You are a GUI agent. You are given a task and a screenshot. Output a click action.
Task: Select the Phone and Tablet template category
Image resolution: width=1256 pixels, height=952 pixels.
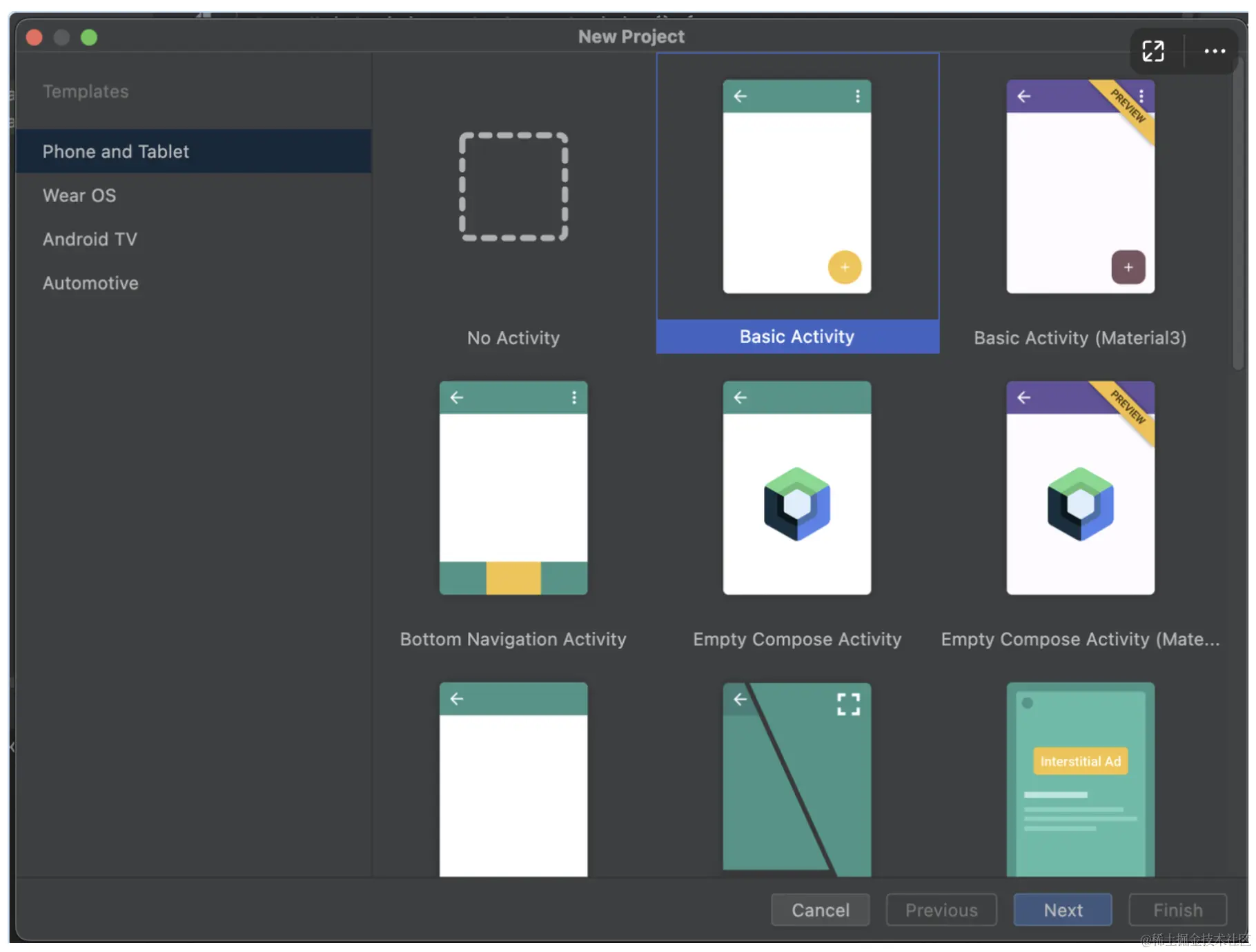click(193, 151)
